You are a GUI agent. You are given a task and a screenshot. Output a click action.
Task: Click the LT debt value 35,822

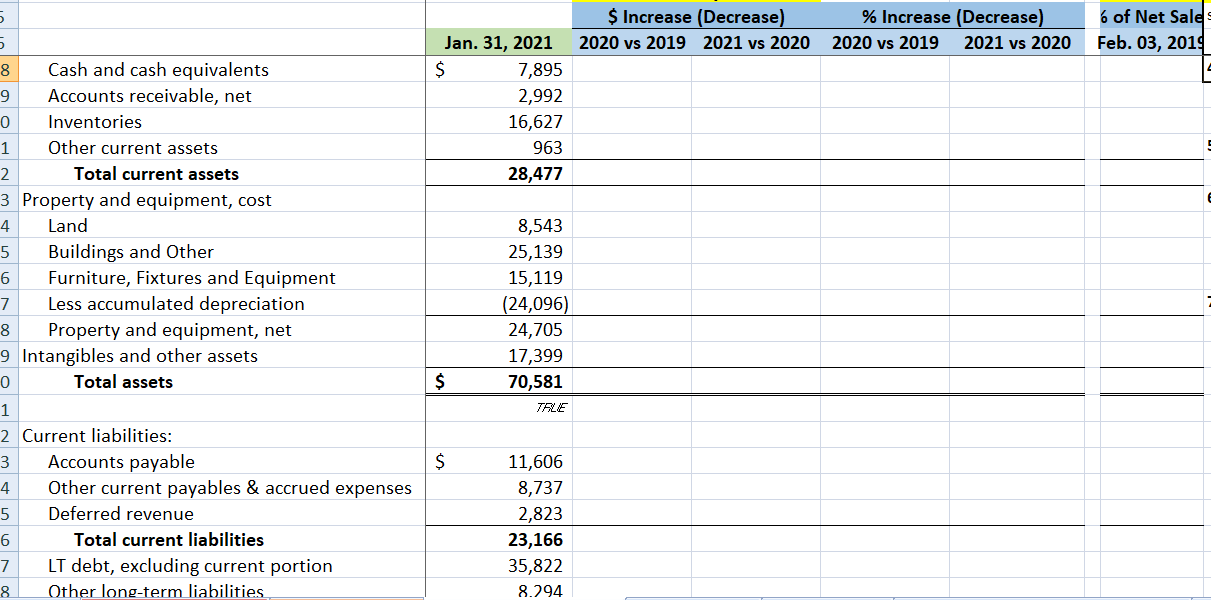click(x=499, y=565)
